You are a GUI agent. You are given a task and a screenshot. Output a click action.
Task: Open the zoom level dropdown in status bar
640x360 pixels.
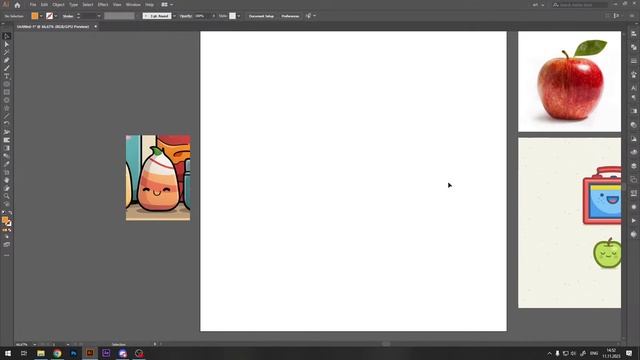(x=35, y=344)
